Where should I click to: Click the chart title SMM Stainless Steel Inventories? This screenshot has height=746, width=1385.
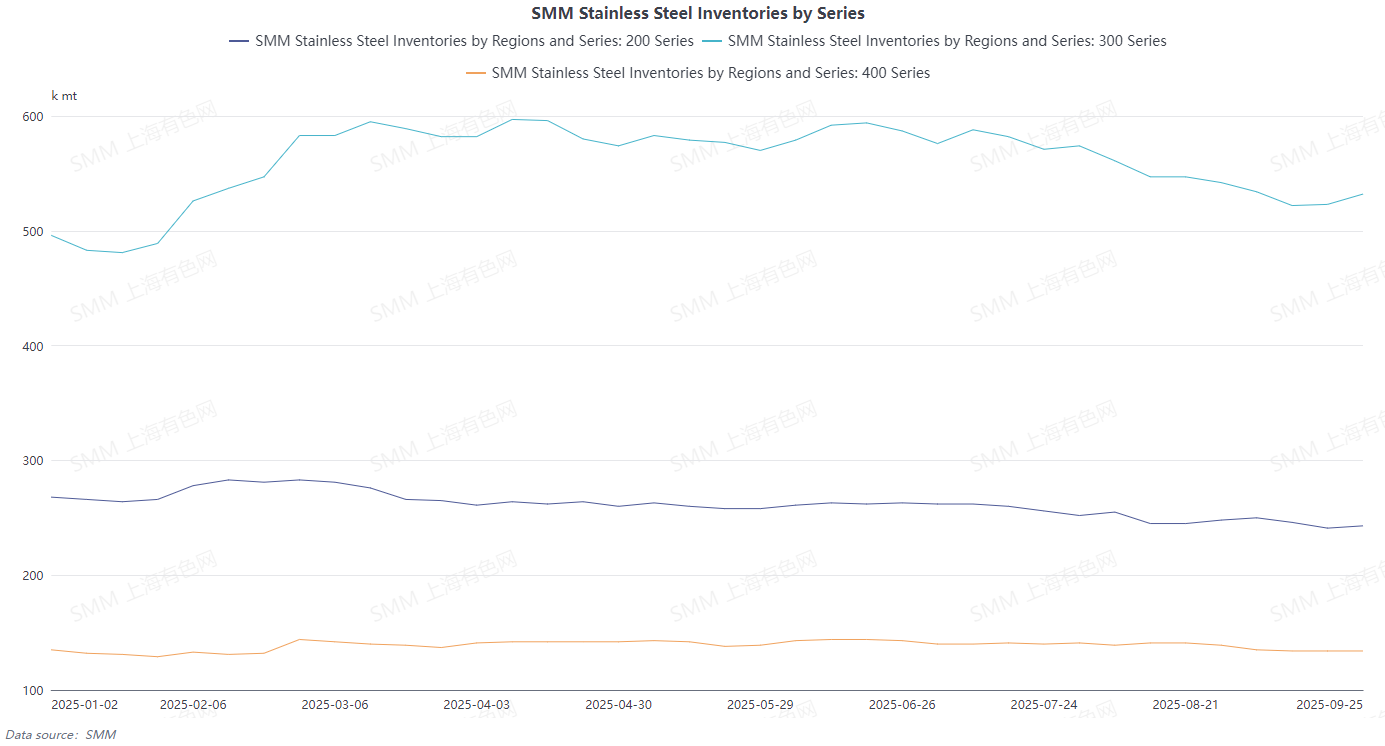click(698, 13)
